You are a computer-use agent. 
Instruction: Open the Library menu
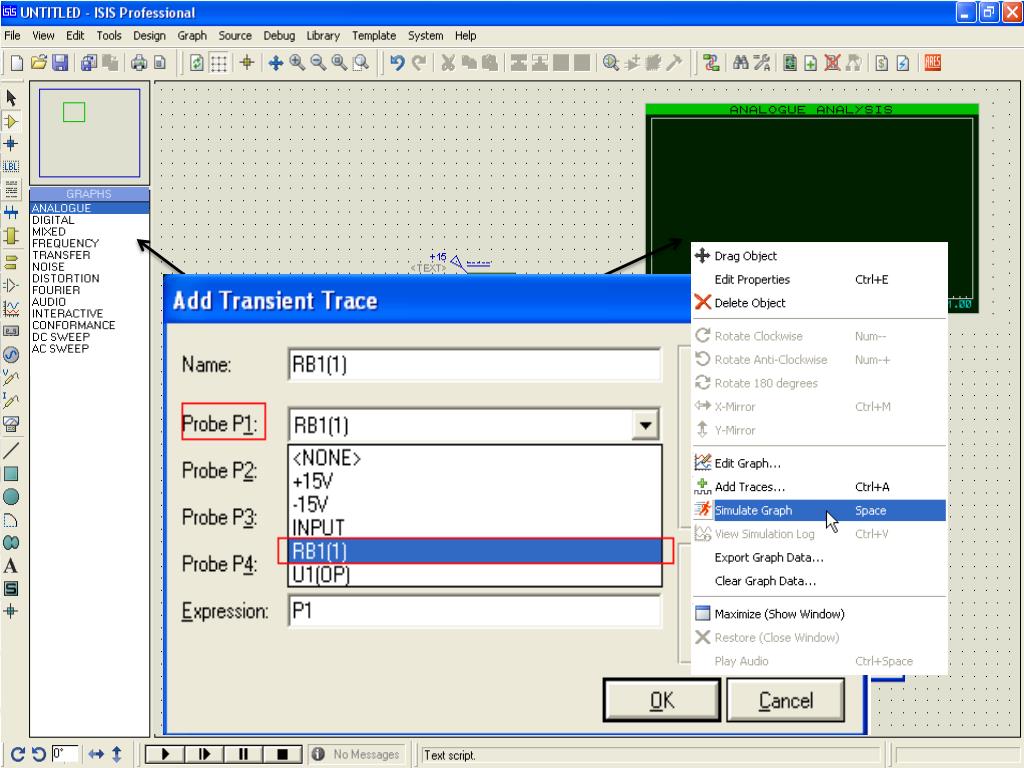323,35
